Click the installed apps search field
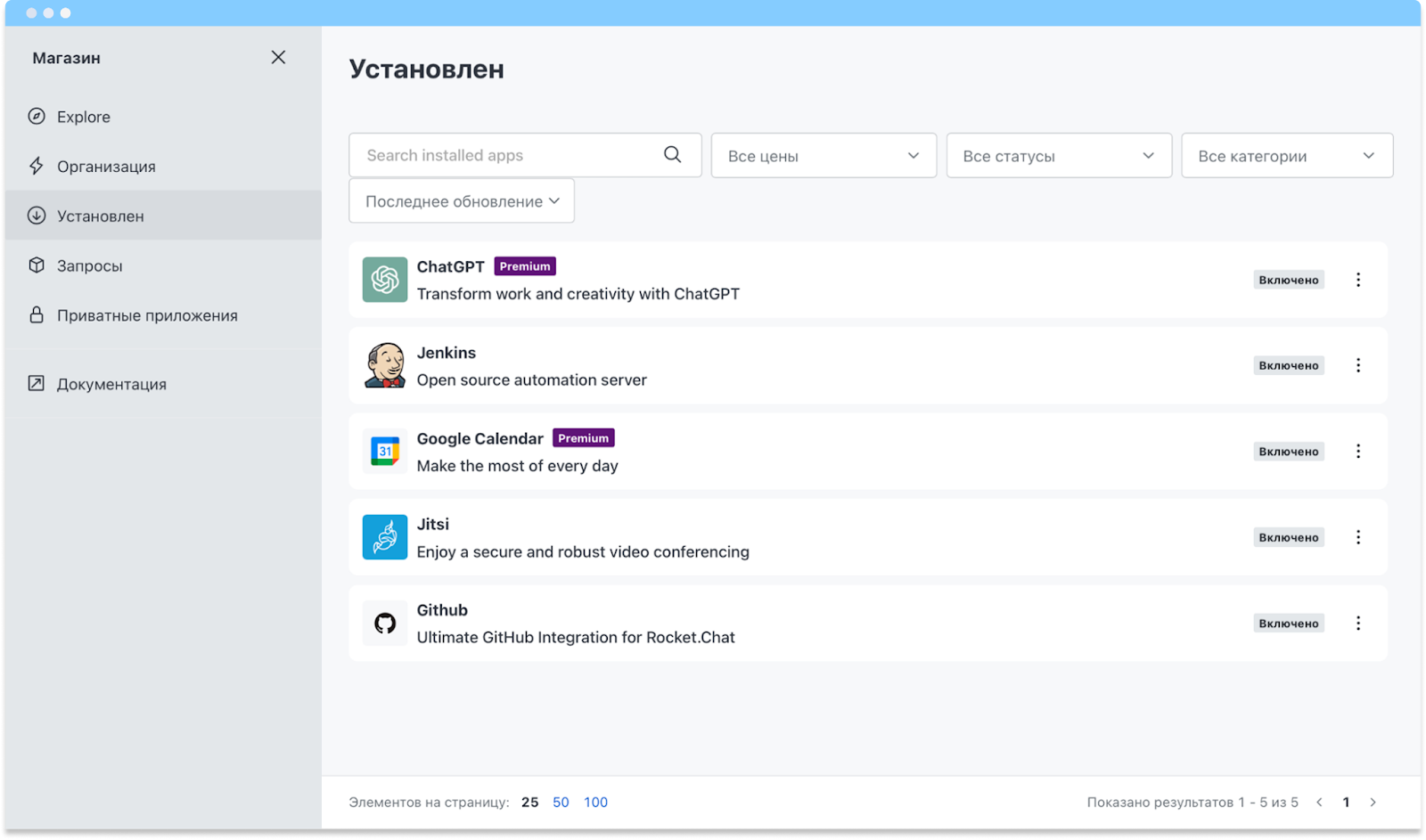Image resolution: width=1426 pixels, height=840 pixels. click(508, 154)
